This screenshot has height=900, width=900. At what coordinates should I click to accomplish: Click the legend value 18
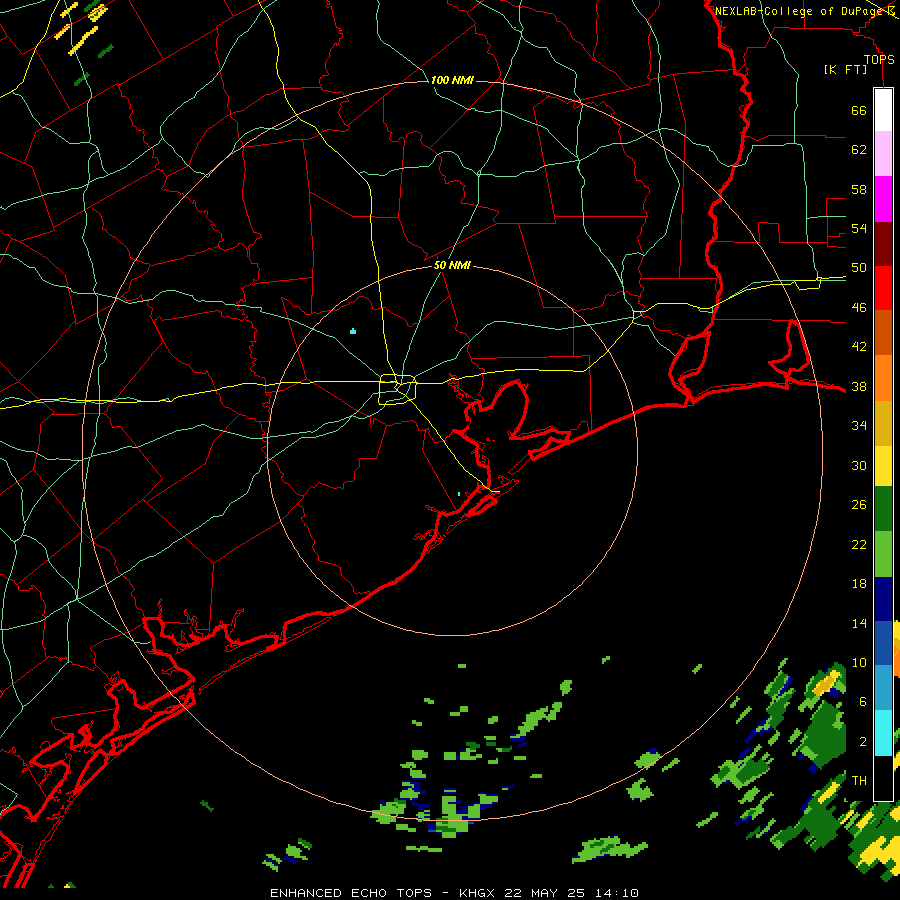pos(859,584)
